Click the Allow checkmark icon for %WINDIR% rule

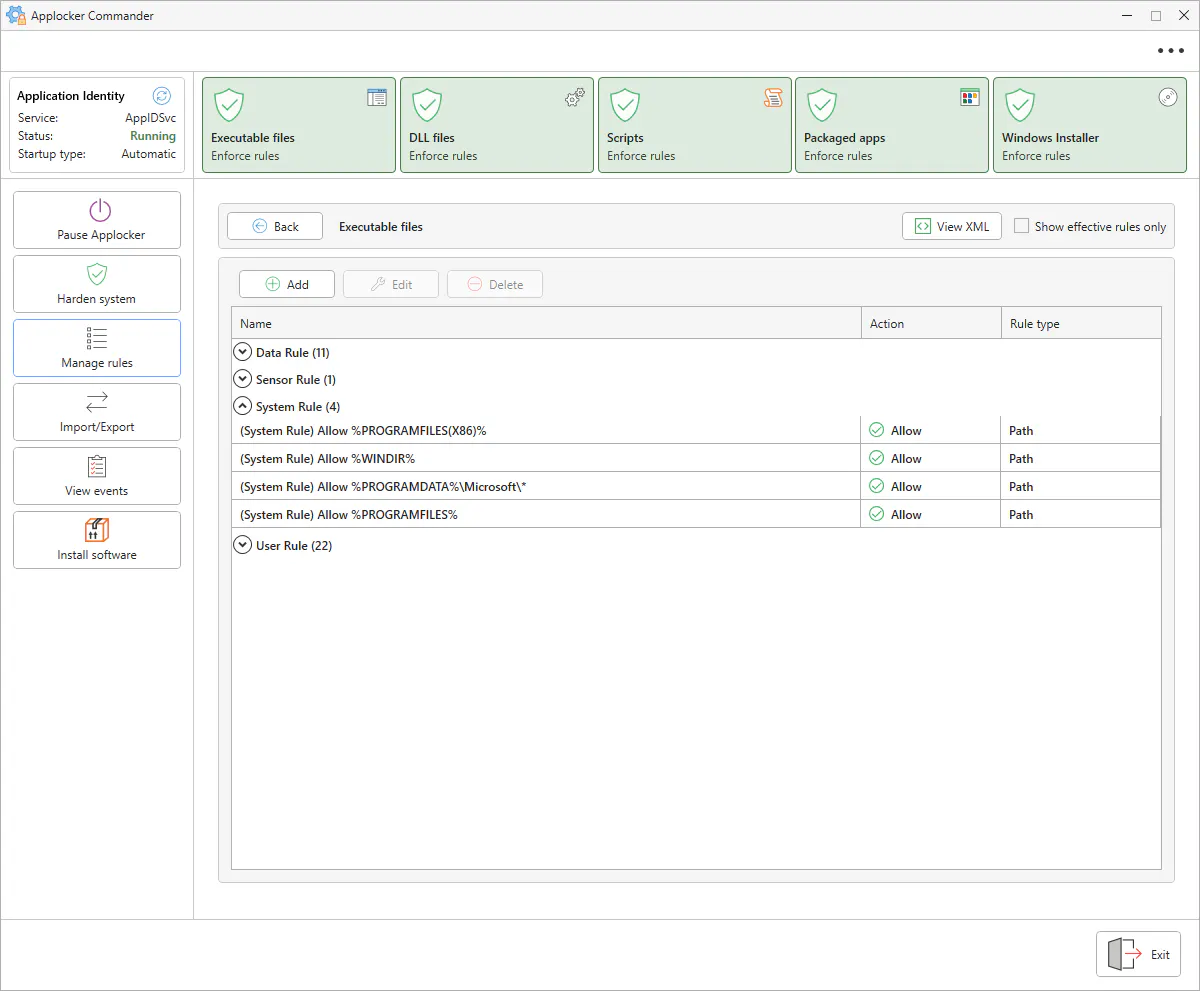(x=877, y=458)
